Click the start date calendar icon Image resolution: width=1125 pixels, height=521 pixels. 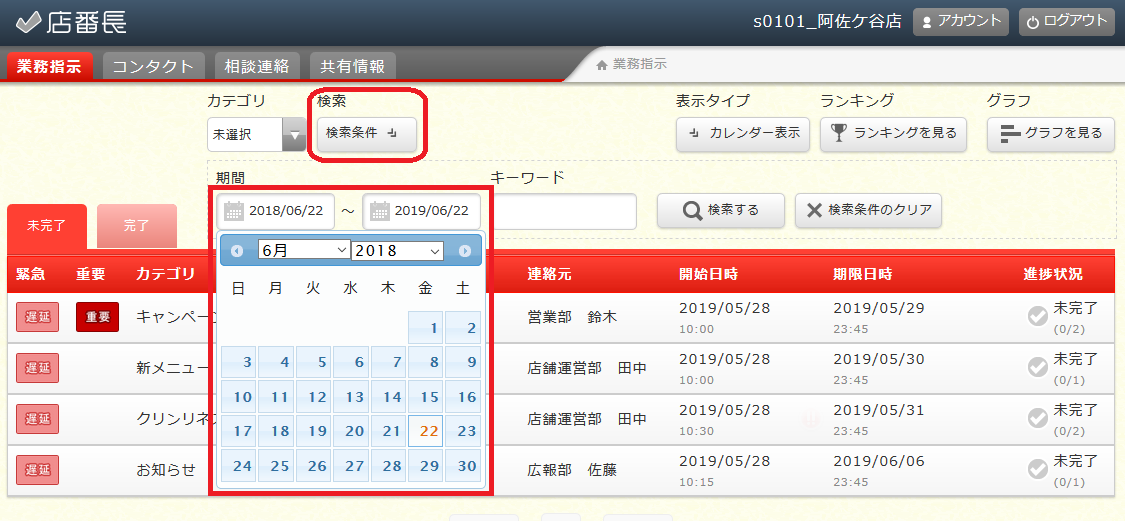tap(234, 211)
